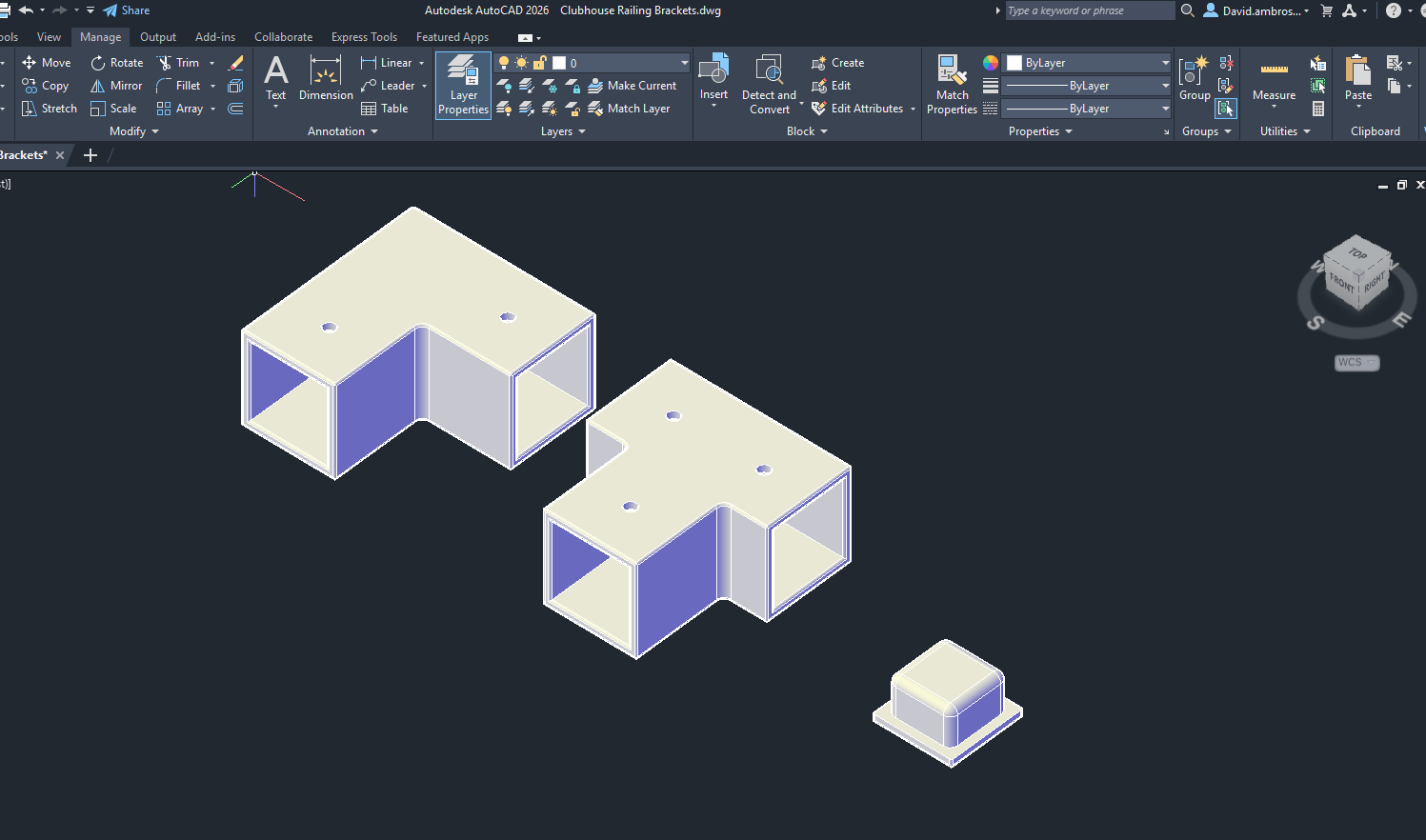This screenshot has height=840, width=1426.
Task: Expand the Properties panel
Action: pos(1040,131)
